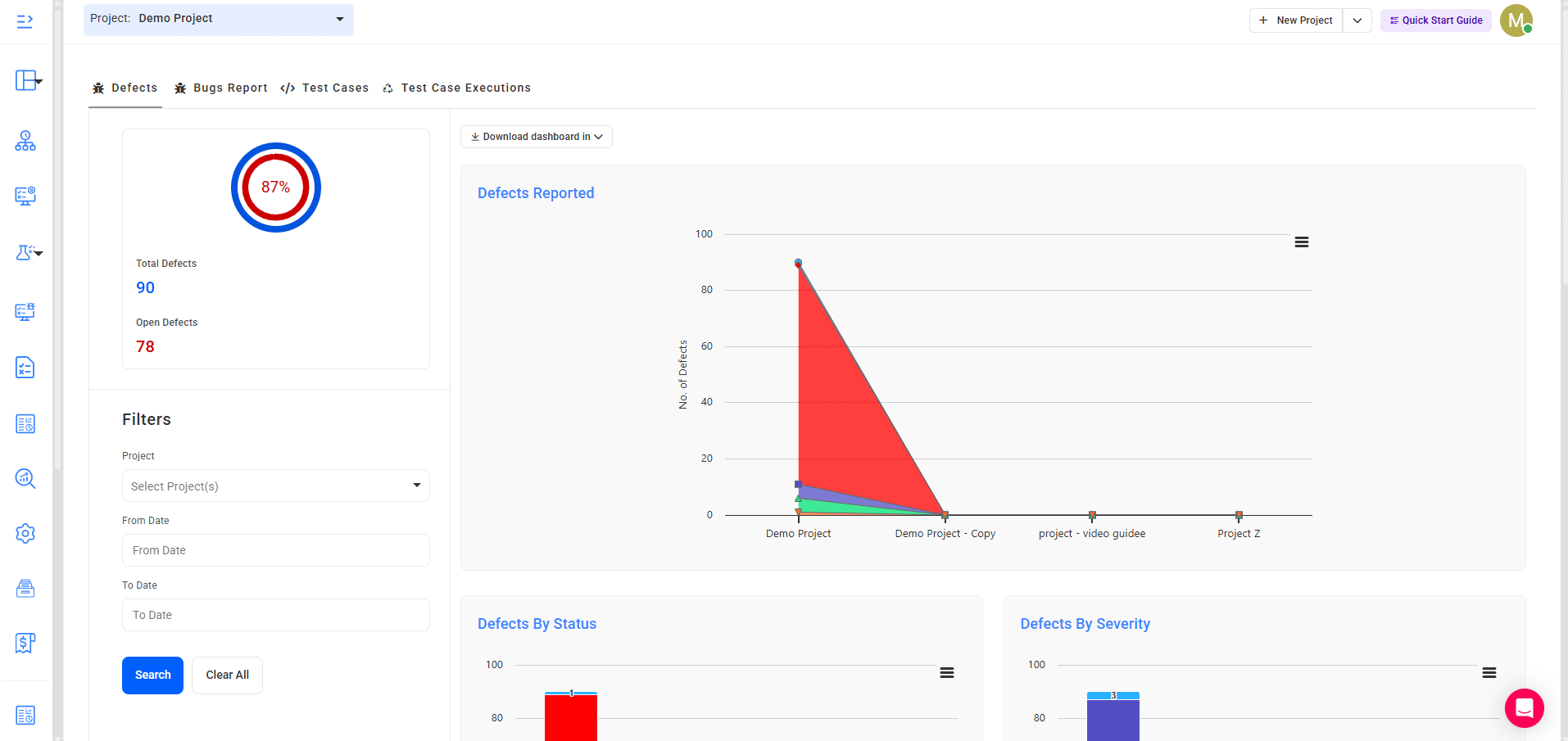Expand the flask icon caret arrow
1568x741 pixels.
39,254
